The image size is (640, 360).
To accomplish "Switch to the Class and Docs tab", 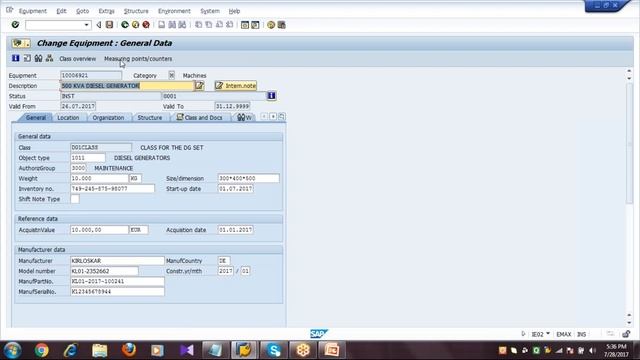I will tap(200, 118).
